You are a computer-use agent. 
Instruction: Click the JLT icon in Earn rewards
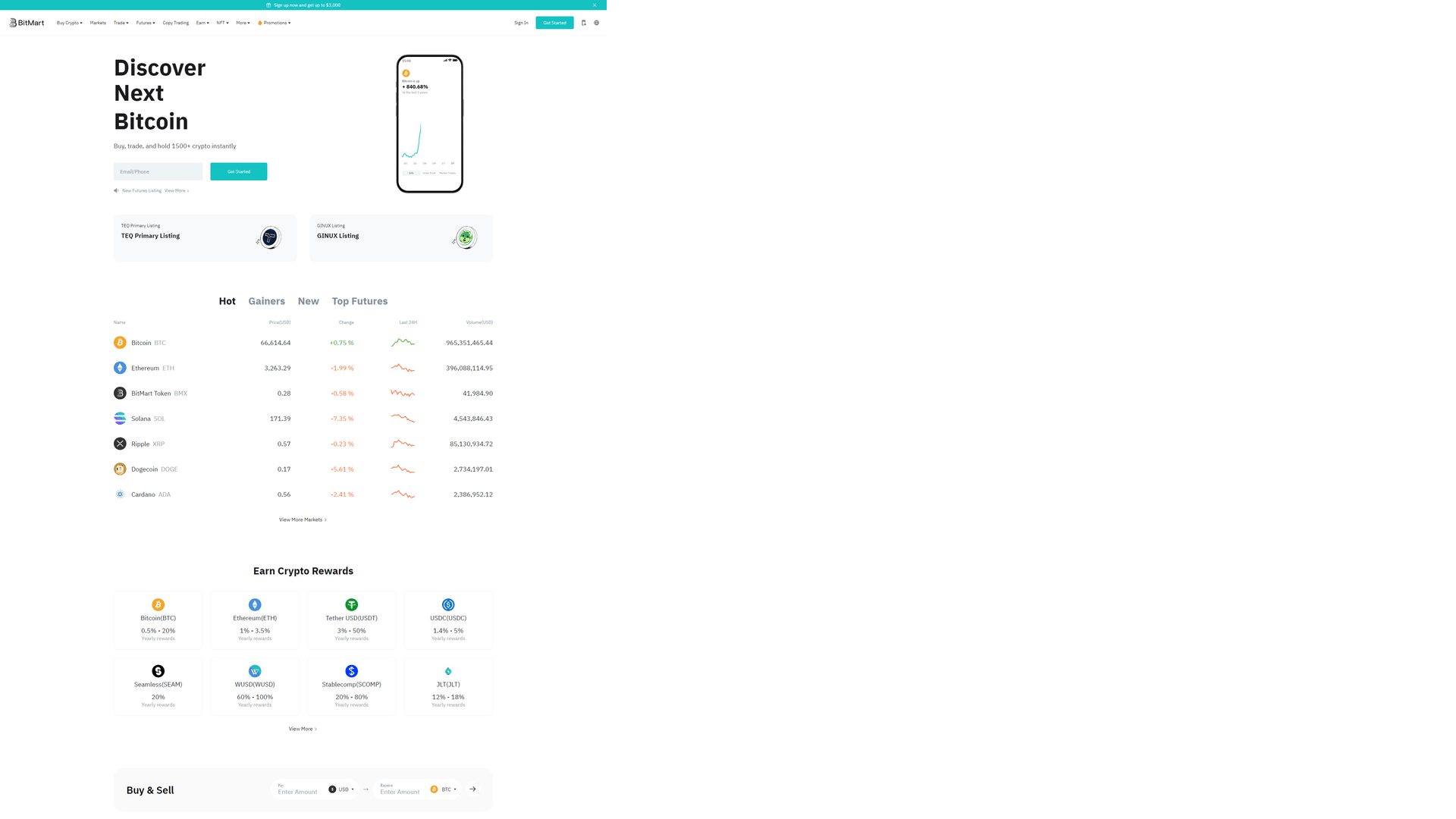tap(448, 671)
